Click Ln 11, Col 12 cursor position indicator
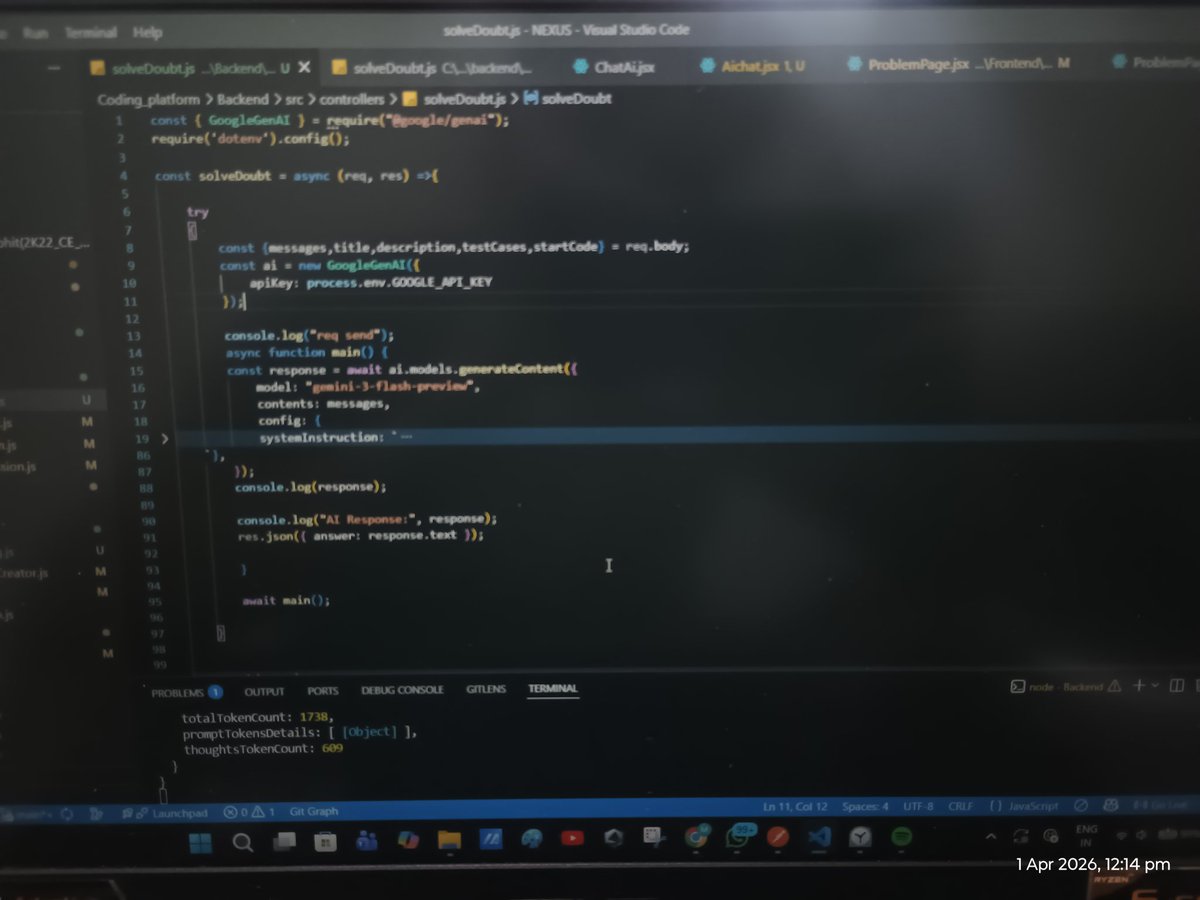Viewport: 1200px width, 900px height. pos(795,807)
